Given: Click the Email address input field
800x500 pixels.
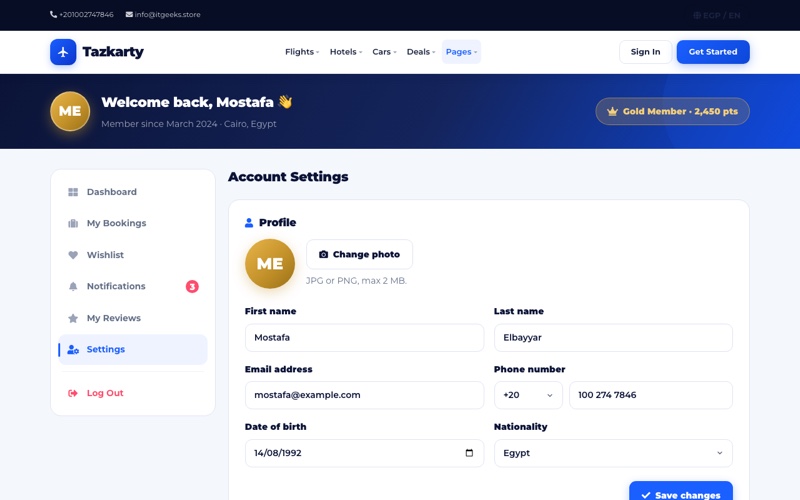Looking at the screenshot, I should coord(364,395).
